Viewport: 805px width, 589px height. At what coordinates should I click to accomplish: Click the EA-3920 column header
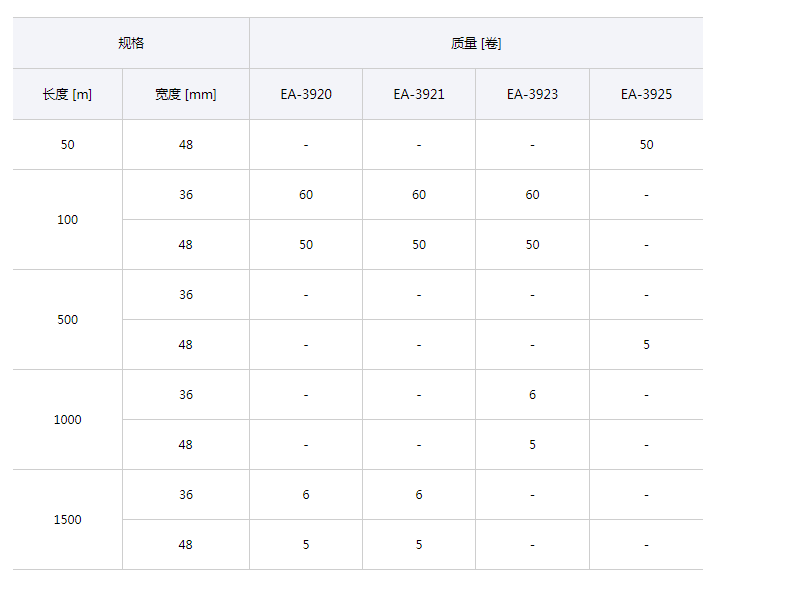click(x=306, y=94)
